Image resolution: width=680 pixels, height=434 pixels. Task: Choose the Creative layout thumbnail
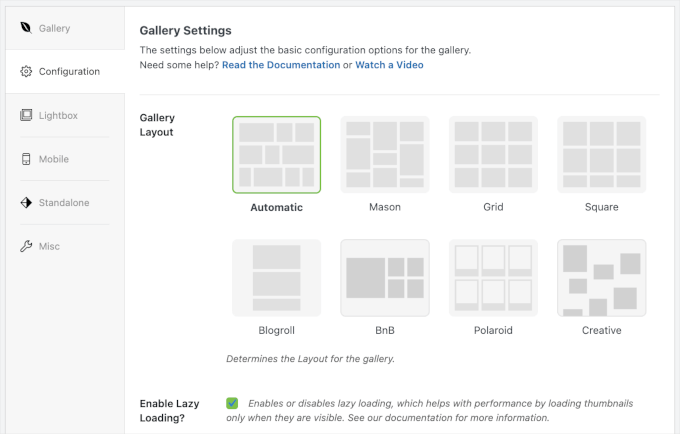coord(601,277)
